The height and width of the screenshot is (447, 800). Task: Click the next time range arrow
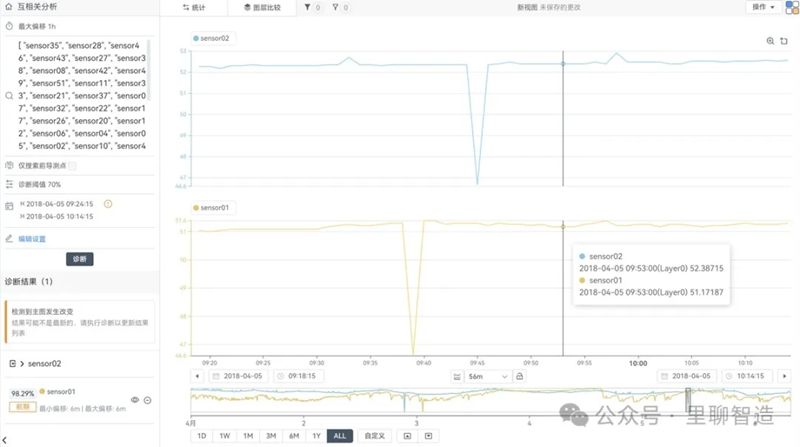784,376
